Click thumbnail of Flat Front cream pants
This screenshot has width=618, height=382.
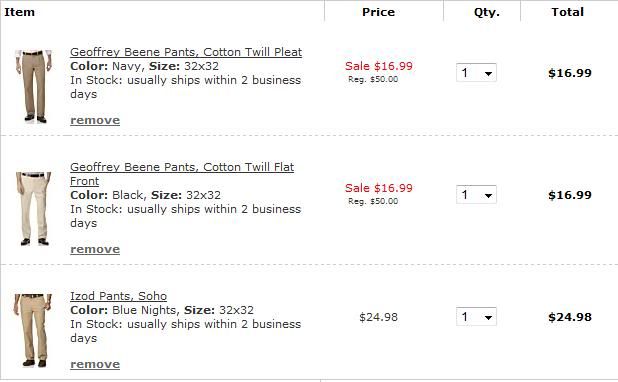(x=34, y=209)
